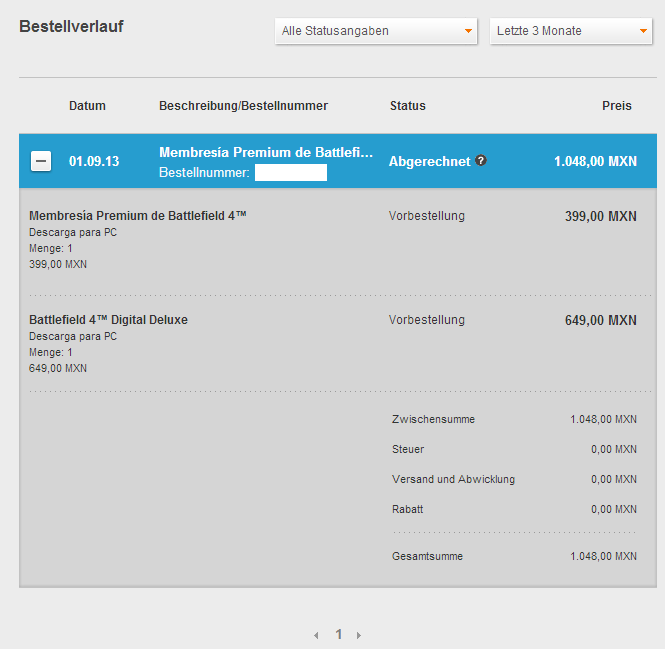Click the Steuer label
665x649 pixels.
[x=408, y=449]
